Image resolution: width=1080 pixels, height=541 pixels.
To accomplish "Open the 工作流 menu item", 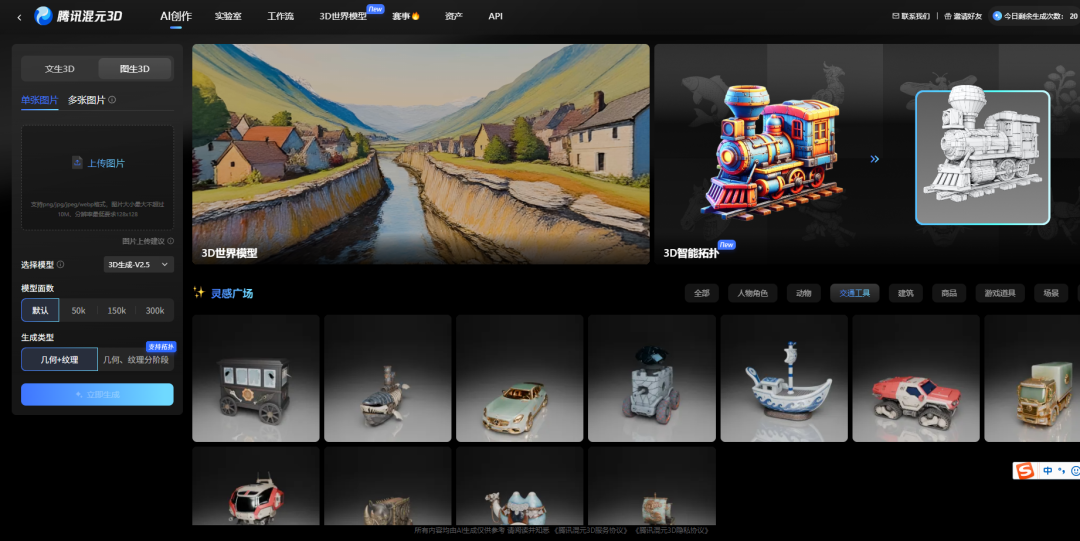I will pos(281,16).
